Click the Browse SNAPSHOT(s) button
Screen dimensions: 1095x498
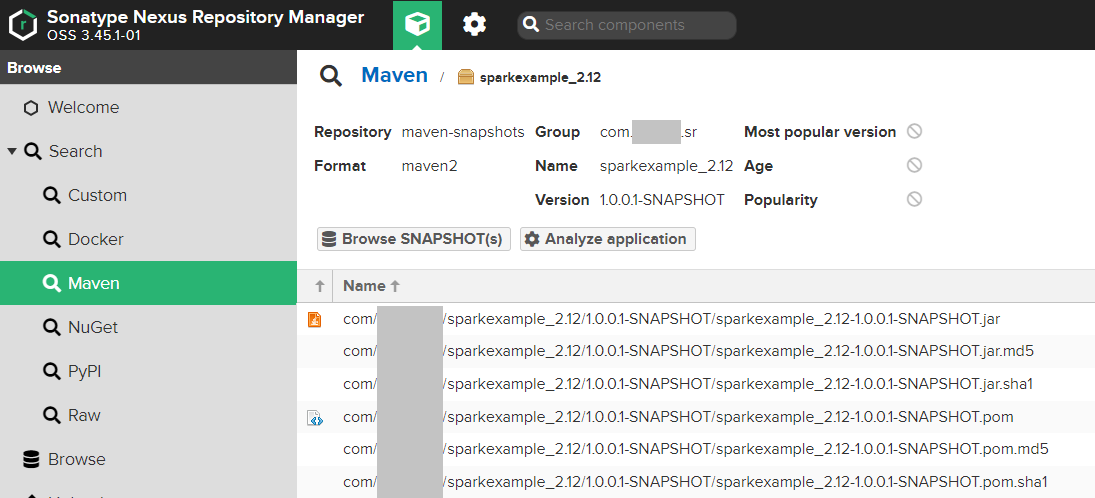414,239
